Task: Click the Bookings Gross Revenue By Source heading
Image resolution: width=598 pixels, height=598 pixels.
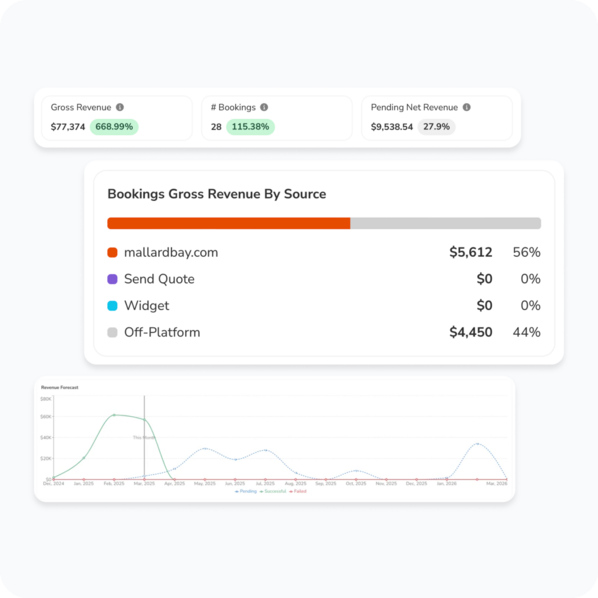Action: coord(217,194)
